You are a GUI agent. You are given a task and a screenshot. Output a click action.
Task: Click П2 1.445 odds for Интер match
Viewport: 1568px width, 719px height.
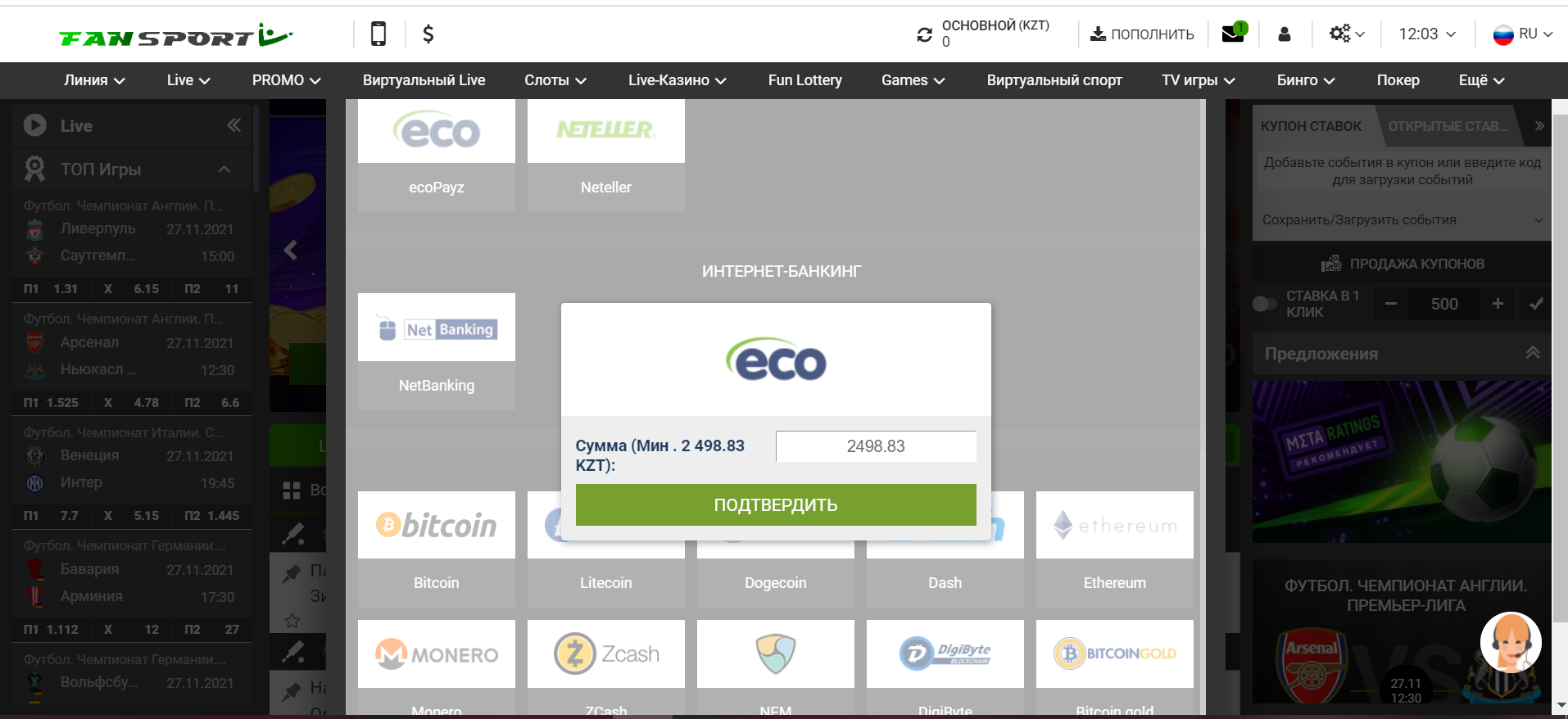(212, 516)
